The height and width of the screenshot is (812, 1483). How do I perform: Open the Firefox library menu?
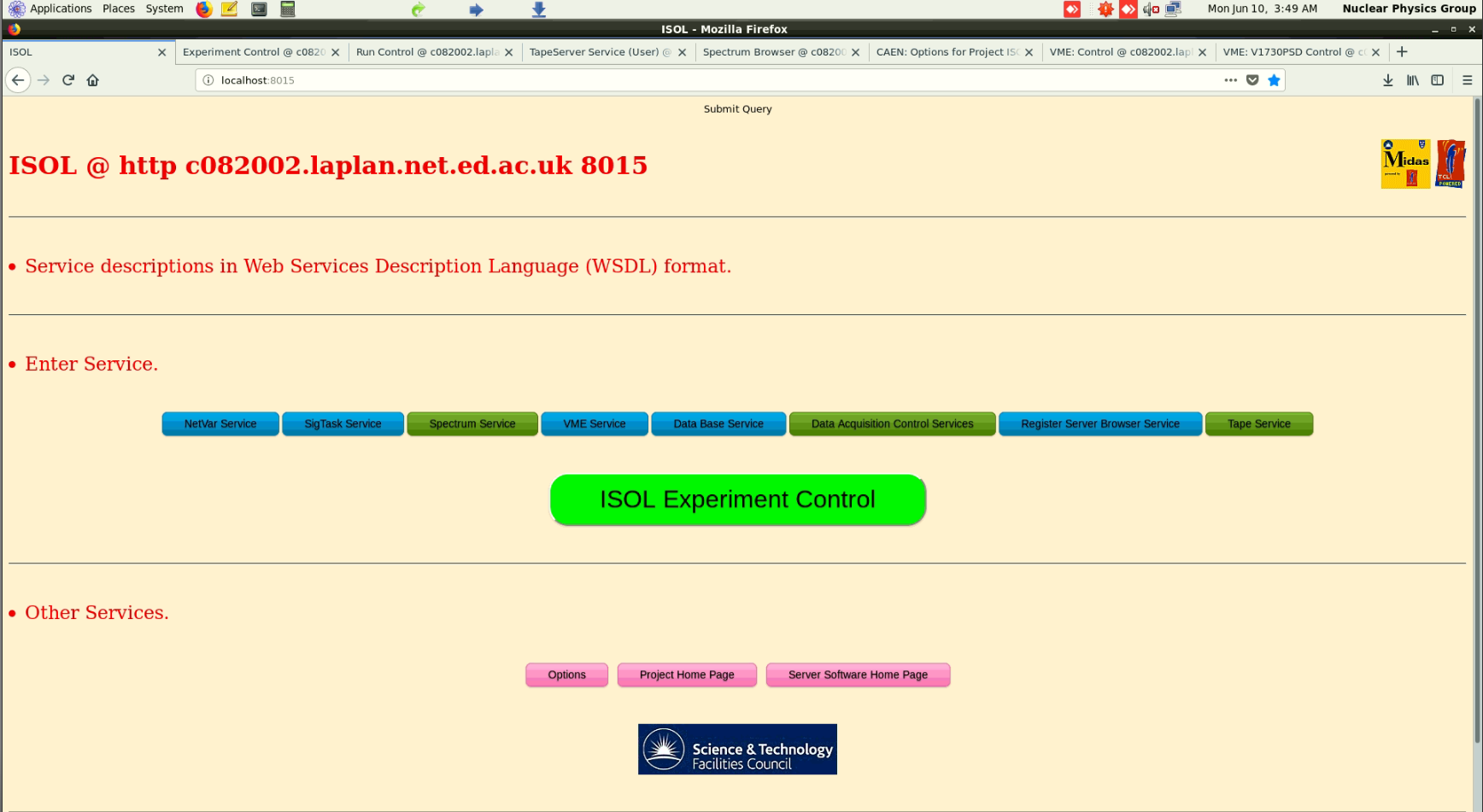click(1413, 80)
